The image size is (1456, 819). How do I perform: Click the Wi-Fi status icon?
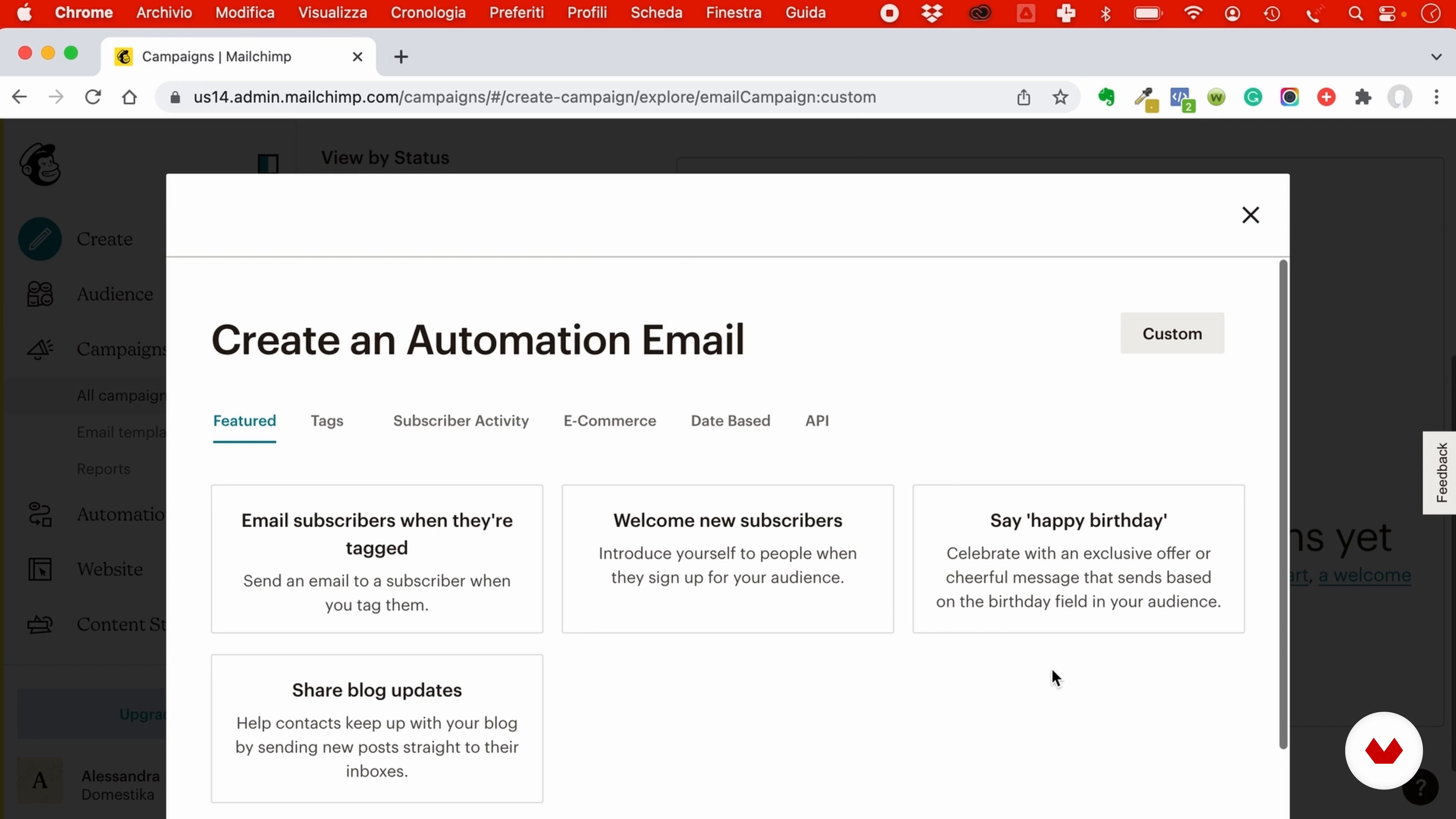1192,13
